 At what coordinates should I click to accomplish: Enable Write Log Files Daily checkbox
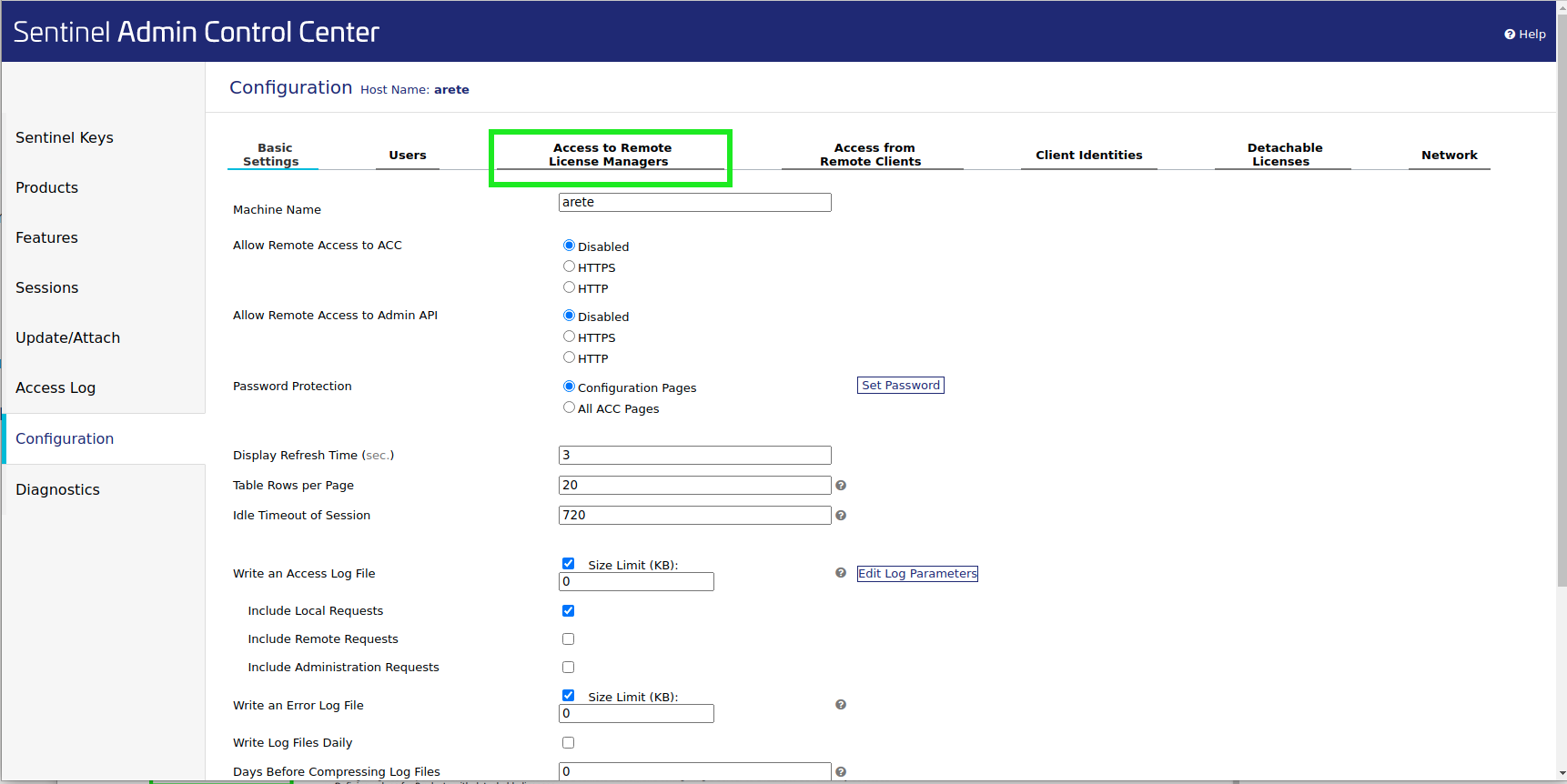point(568,743)
